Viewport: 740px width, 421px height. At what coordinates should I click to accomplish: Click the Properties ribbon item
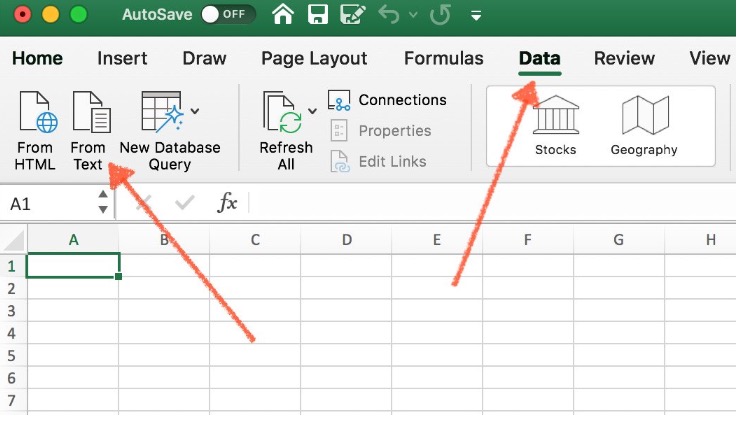(380, 131)
